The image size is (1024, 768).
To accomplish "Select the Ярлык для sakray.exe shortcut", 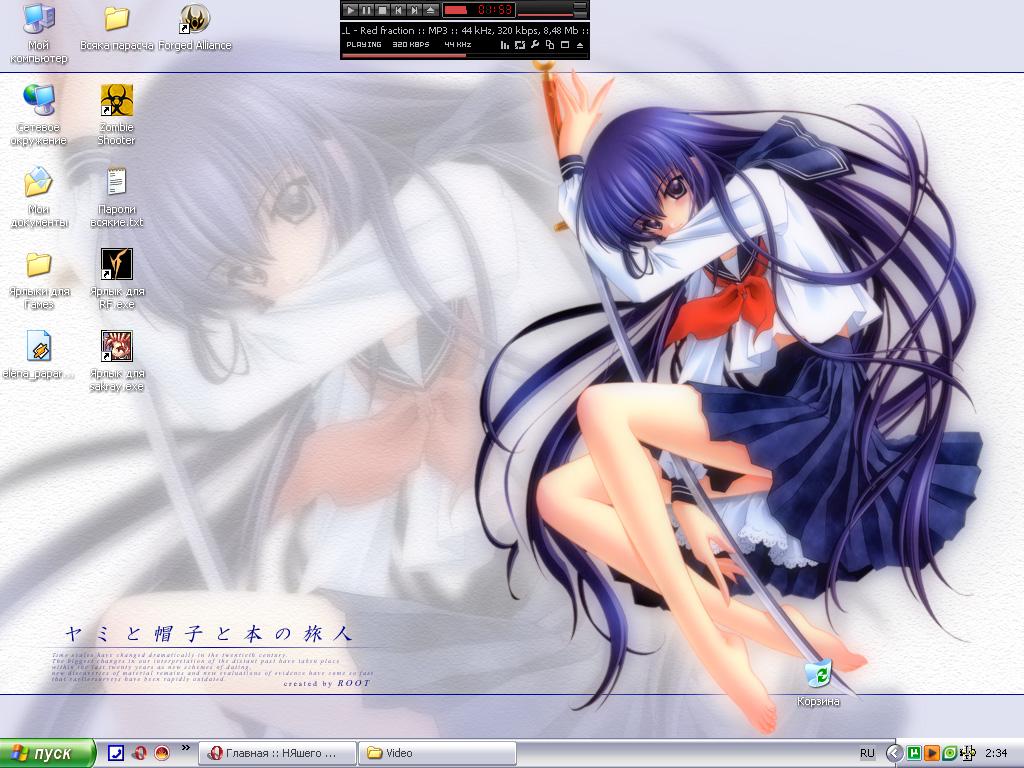I will [x=117, y=362].
